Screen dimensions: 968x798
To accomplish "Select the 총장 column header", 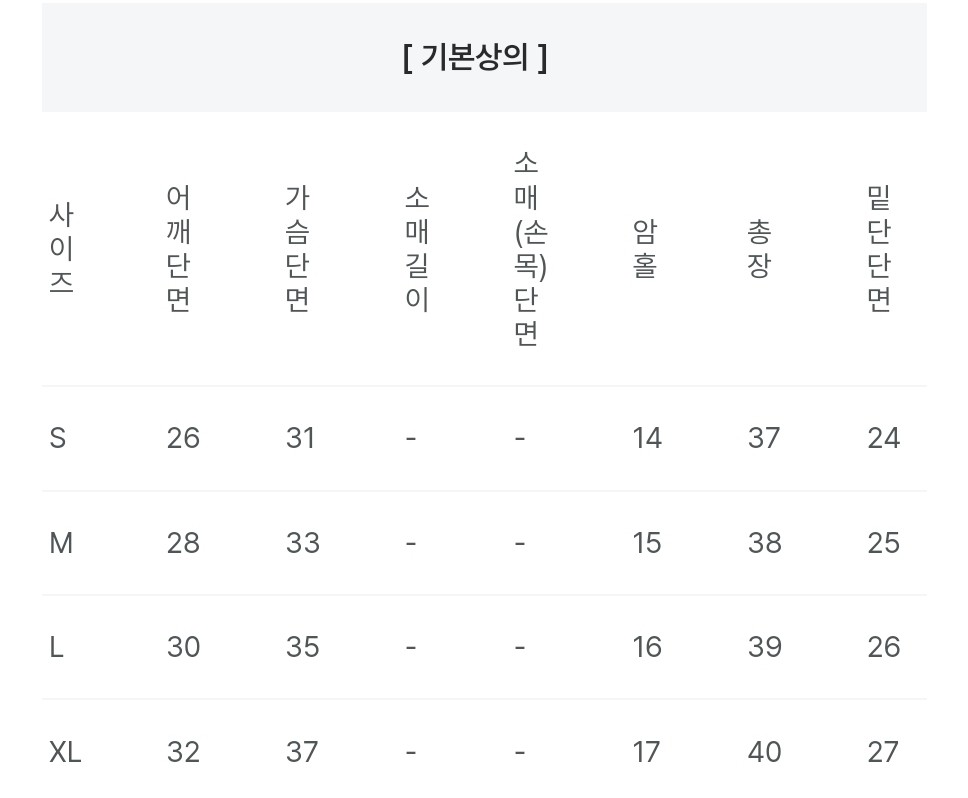I will [x=759, y=248].
